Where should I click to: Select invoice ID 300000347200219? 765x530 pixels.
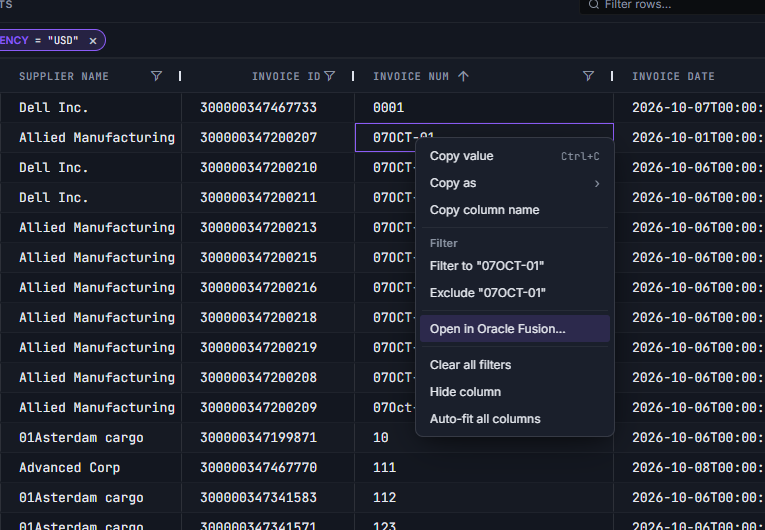point(268,347)
